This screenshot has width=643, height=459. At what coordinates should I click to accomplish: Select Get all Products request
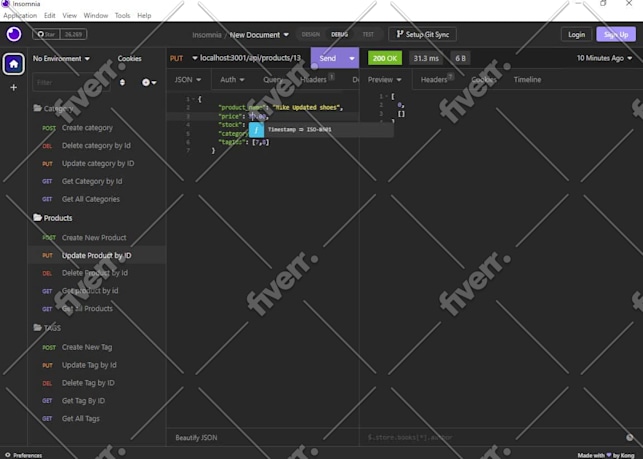pyautogui.click(x=96, y=309)
